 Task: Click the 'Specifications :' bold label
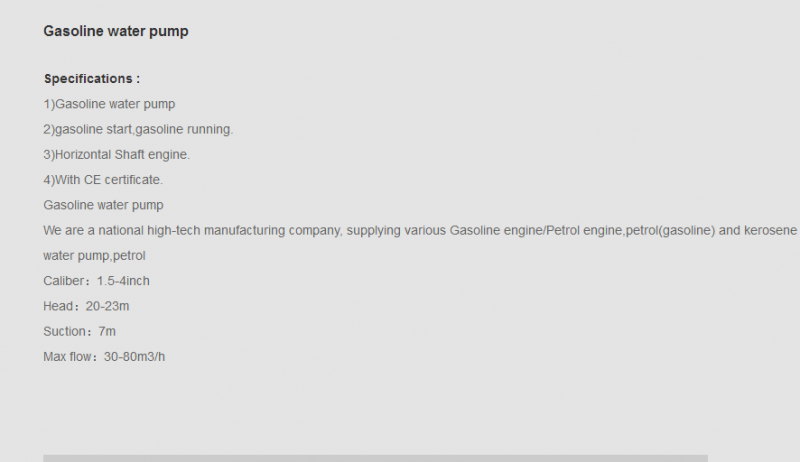(x=92, y=79)
